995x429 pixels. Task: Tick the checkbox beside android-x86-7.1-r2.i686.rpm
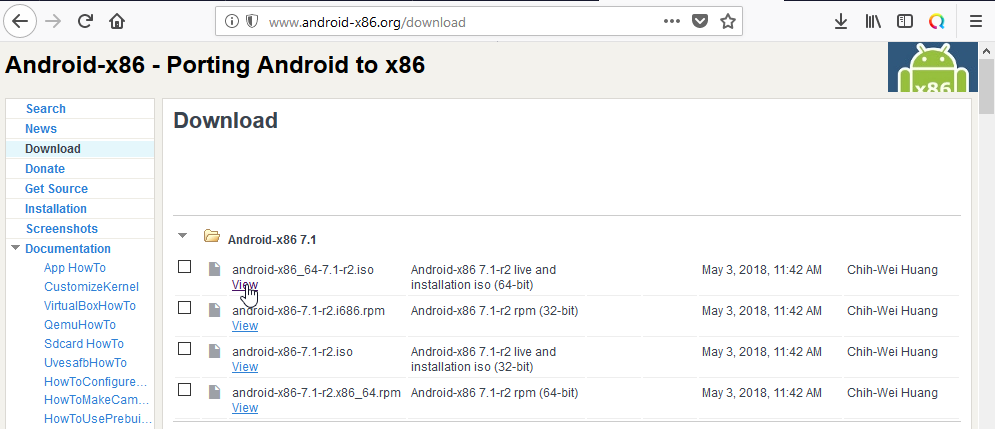point(184,308)
